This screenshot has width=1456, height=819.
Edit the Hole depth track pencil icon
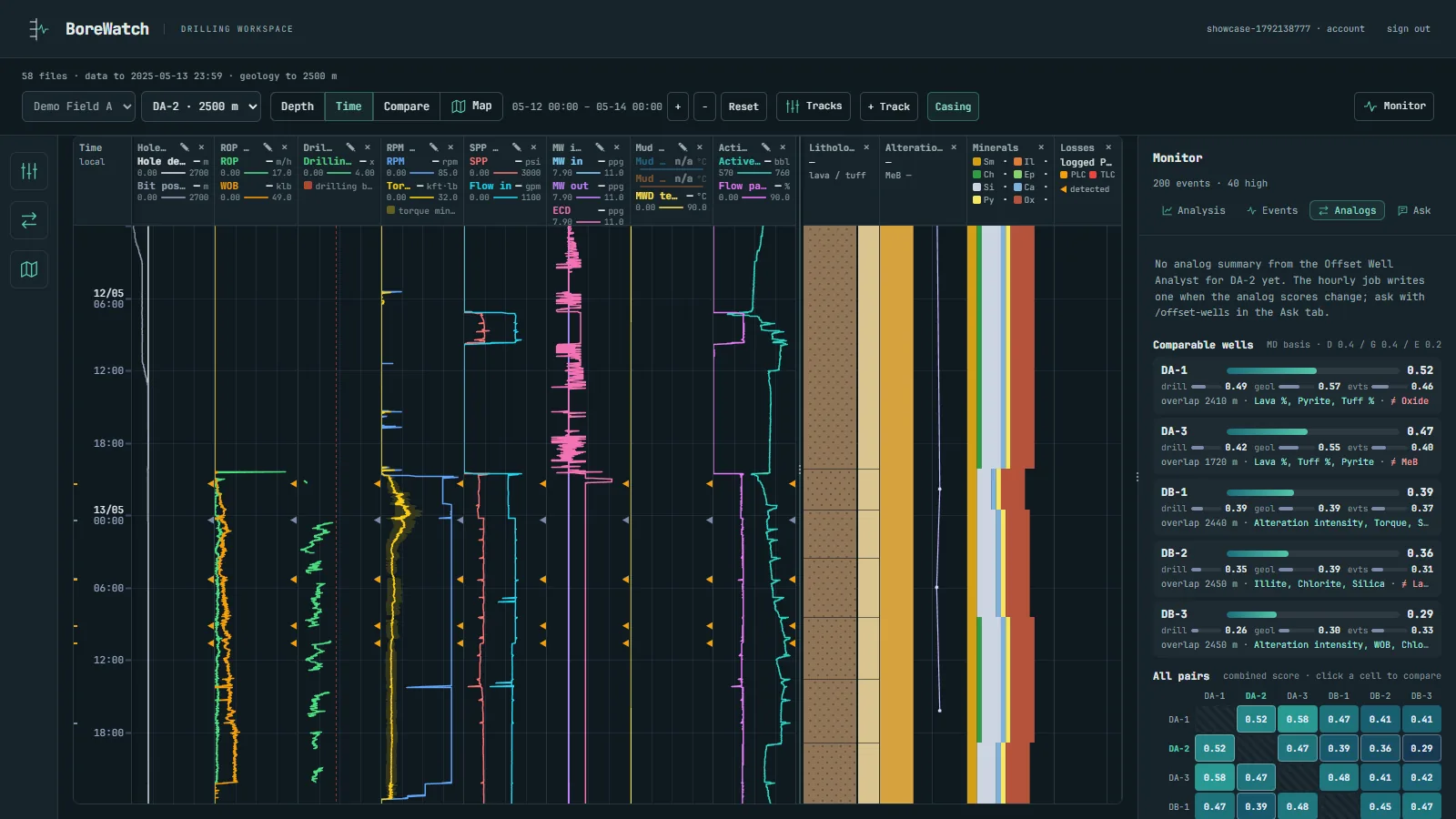185,147
